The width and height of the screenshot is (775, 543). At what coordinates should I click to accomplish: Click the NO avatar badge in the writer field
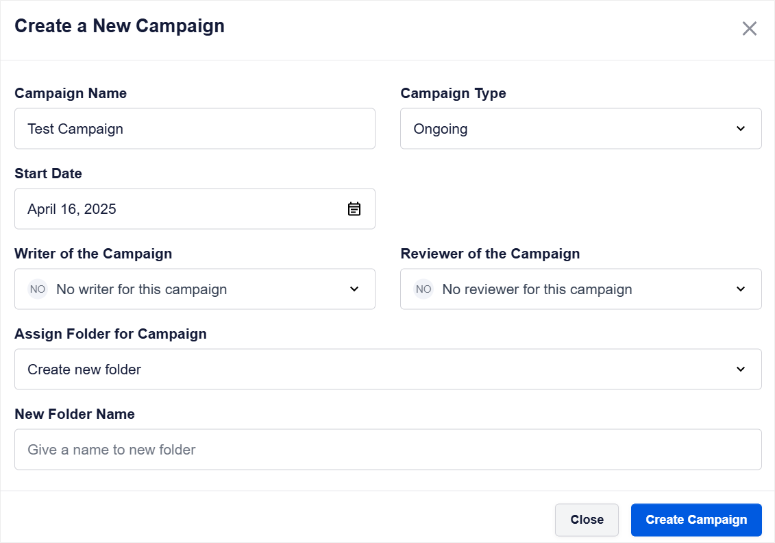click(x=38, y=289)
